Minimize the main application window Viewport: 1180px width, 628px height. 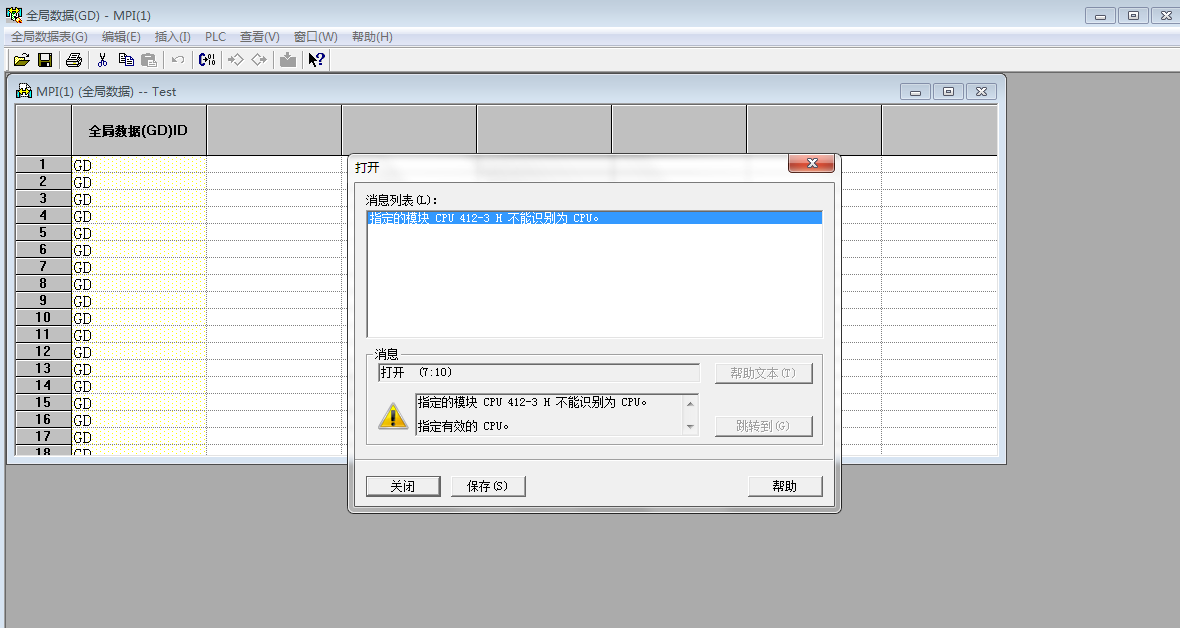(1100, 16)
